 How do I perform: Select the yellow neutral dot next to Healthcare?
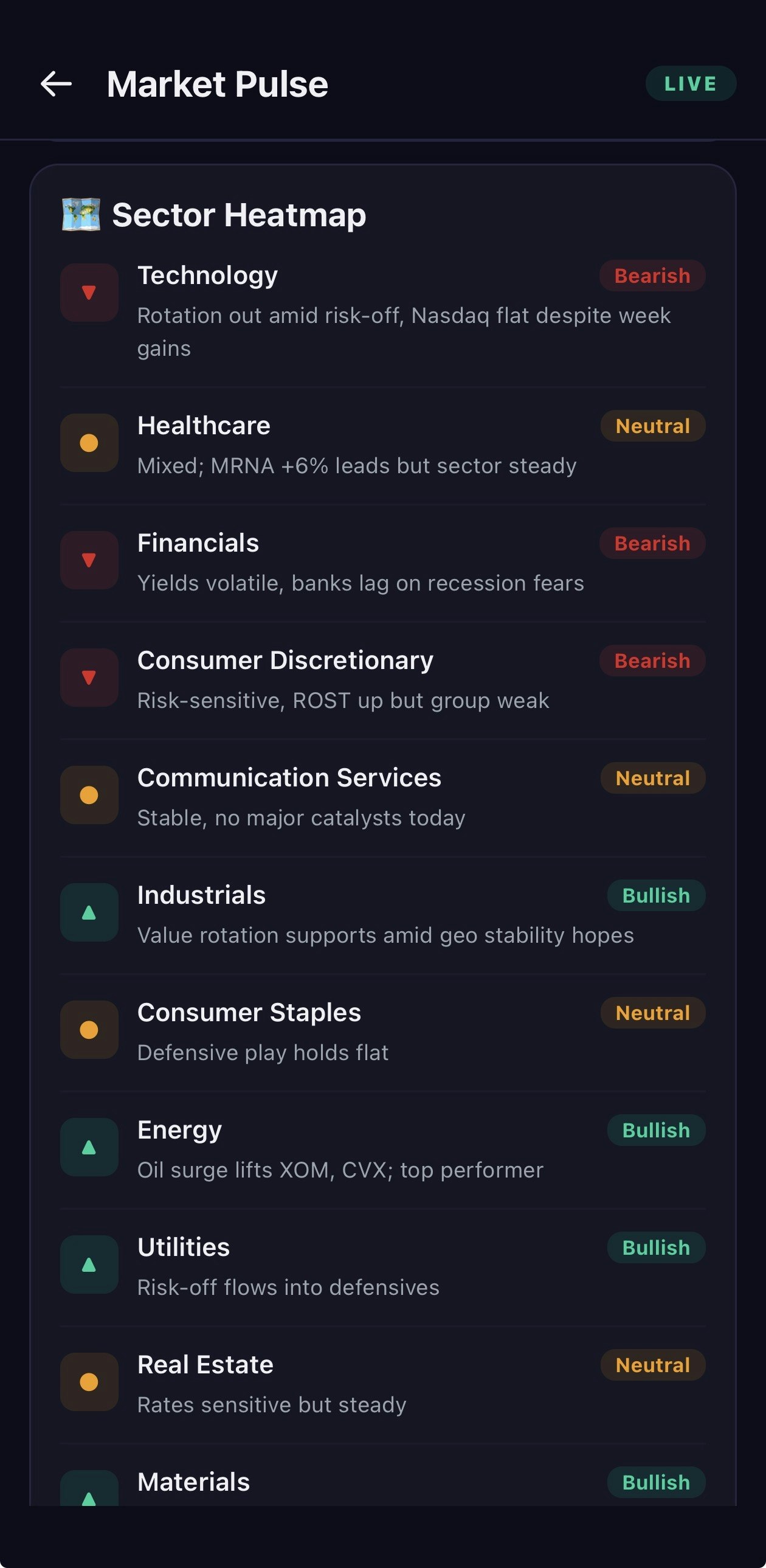tap(89, 443)
